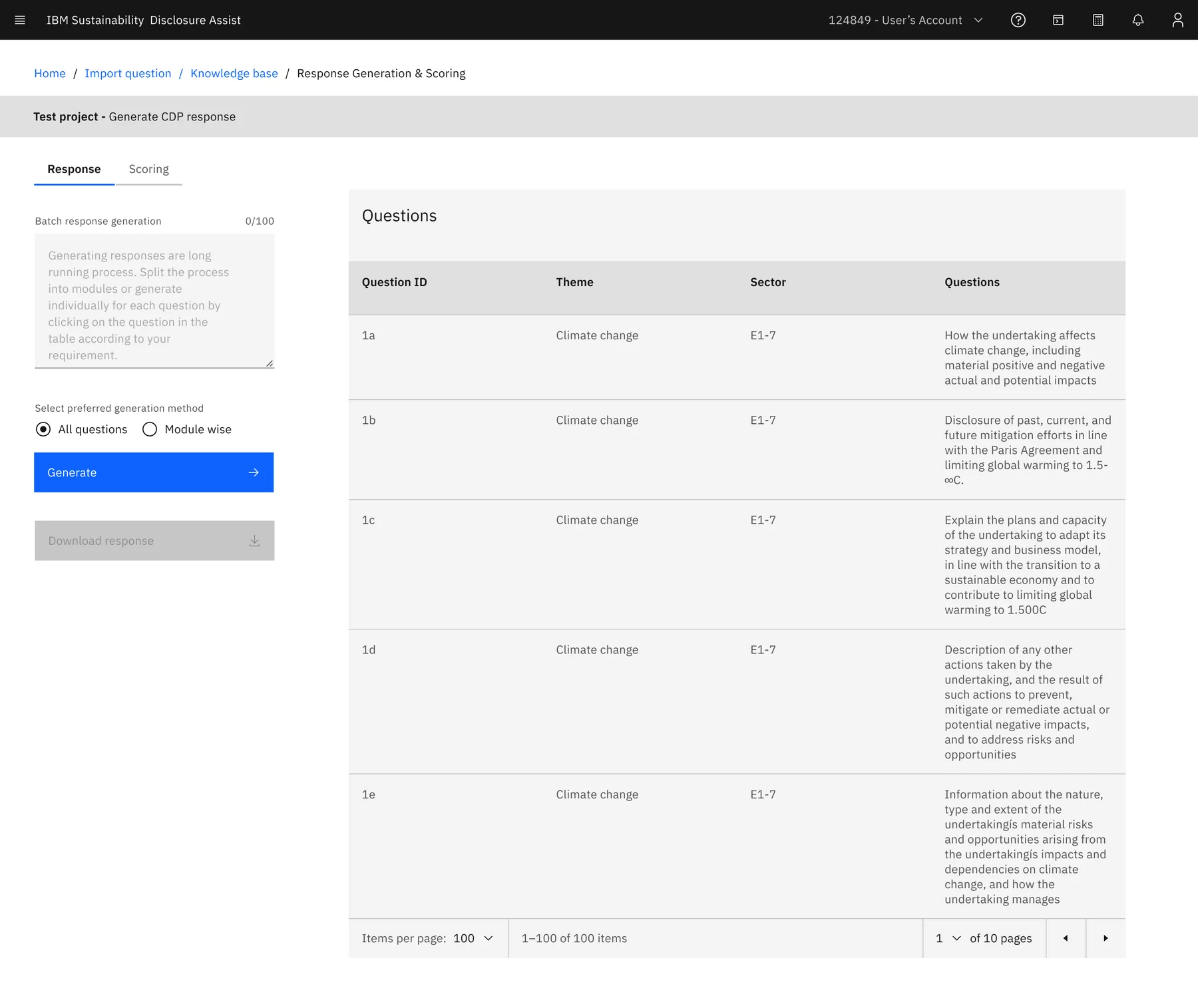This screenshot has height=1008, width=1198.
Task: View notifications via the bell icon
Action: 1138,20
